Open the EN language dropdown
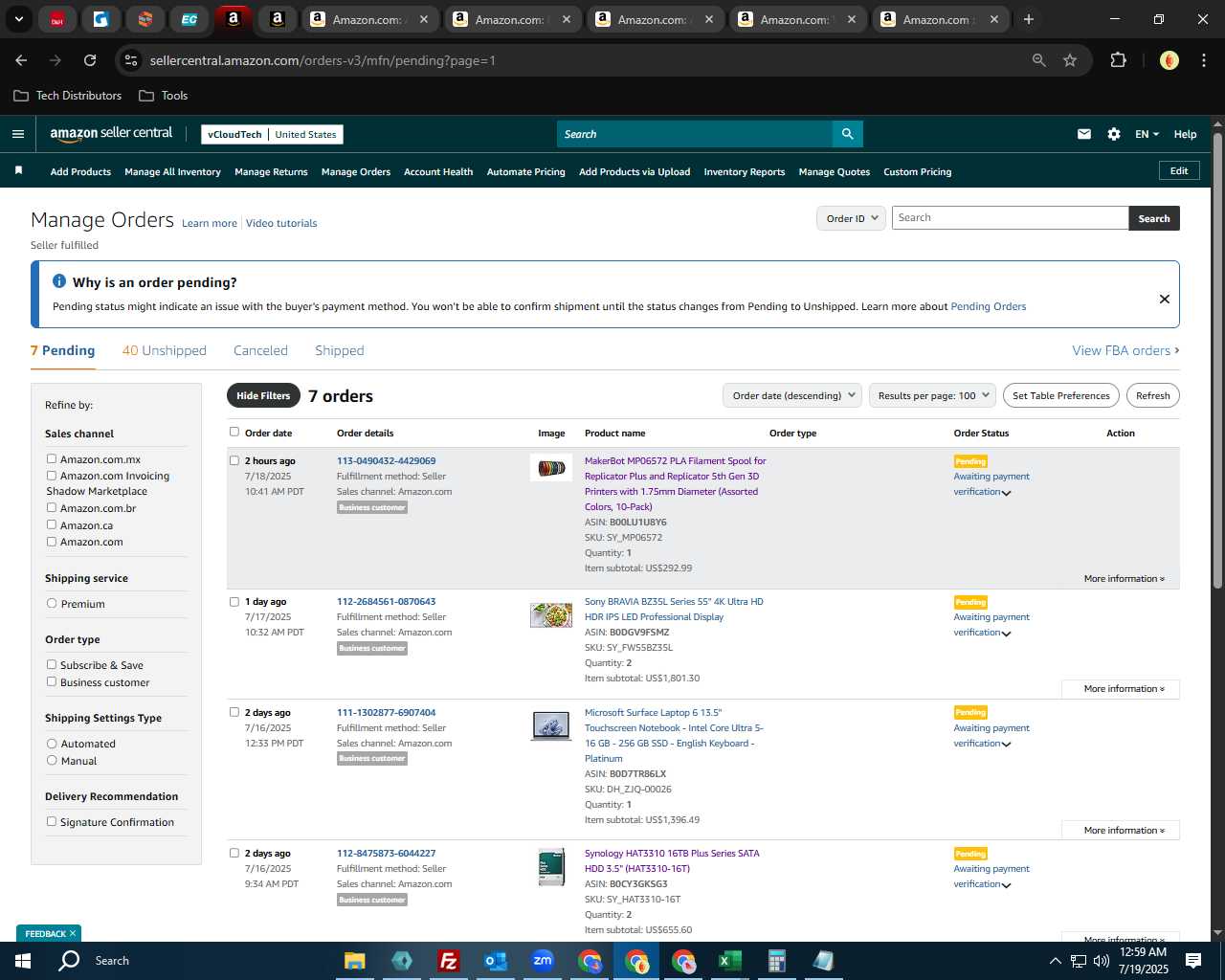The image size is (1225, 980). [1147, 134]
